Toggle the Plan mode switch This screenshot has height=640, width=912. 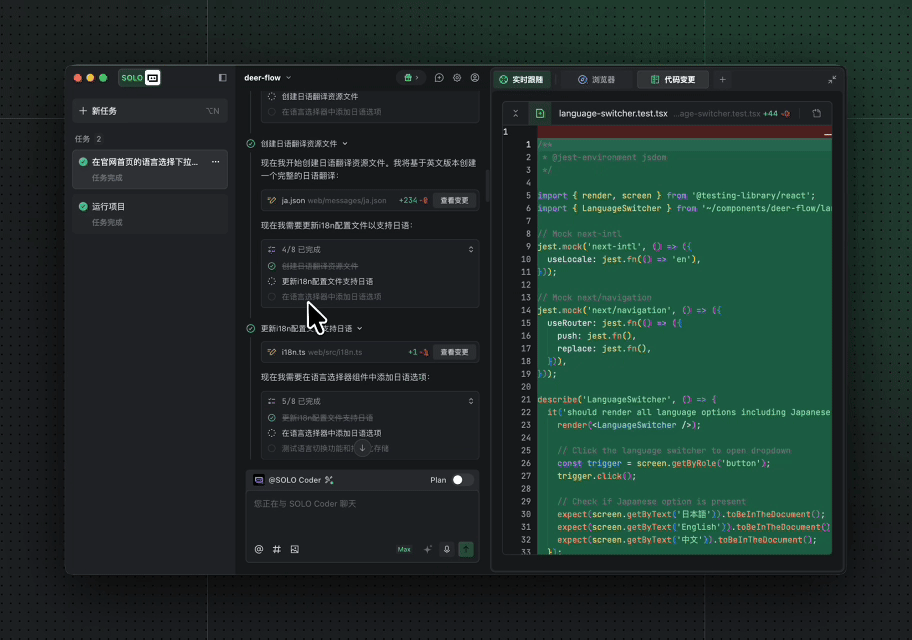click(x=461, y=480)
